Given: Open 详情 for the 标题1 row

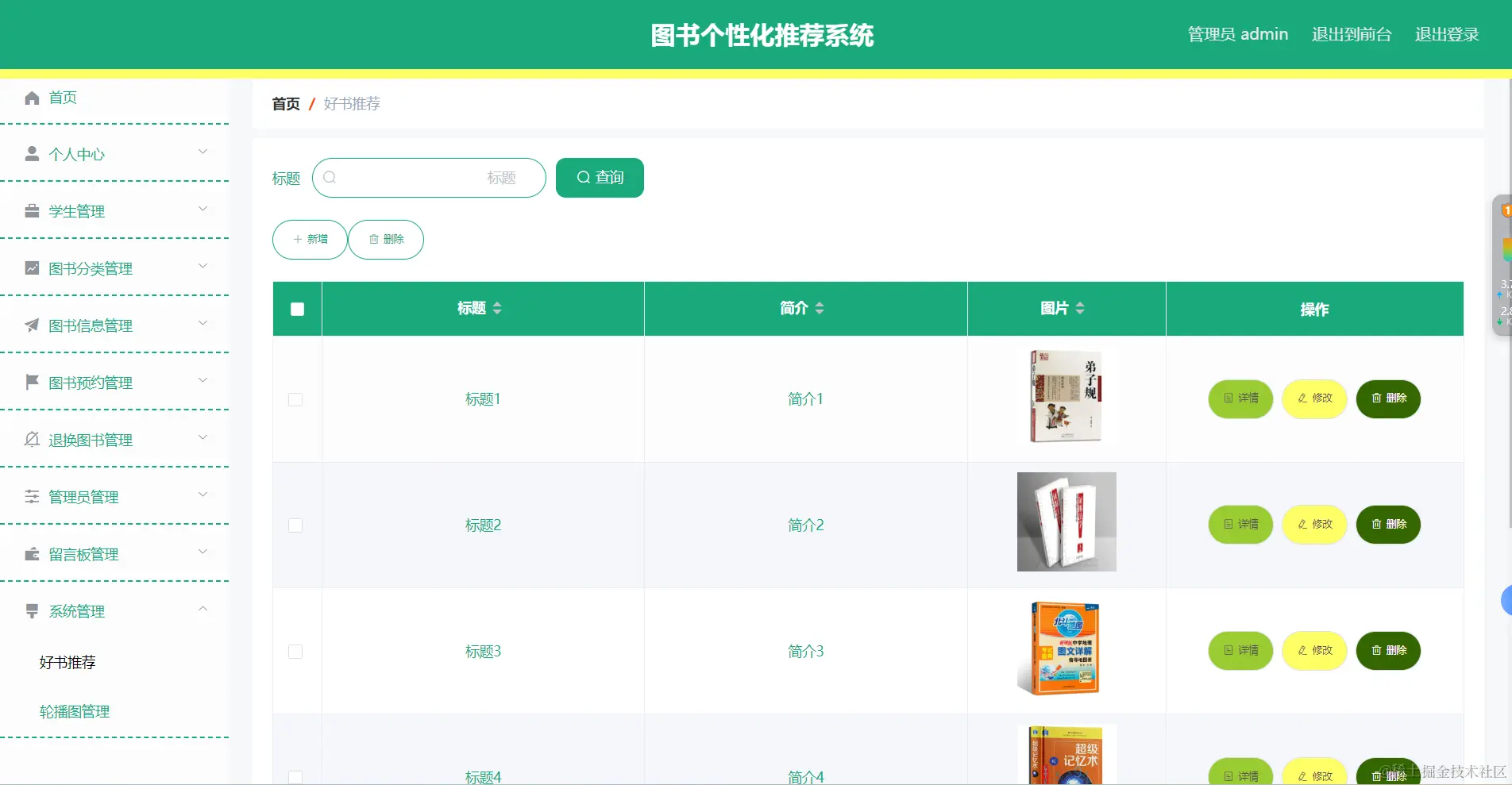Looking at the screenshot, I should [x=1240, y=398].
